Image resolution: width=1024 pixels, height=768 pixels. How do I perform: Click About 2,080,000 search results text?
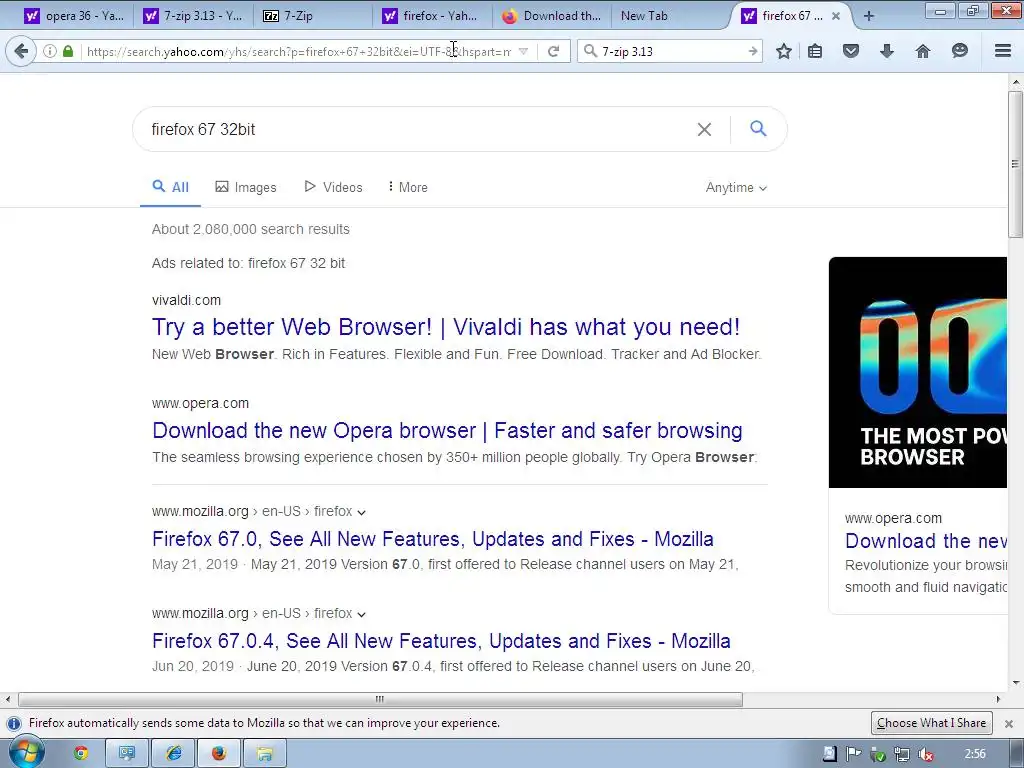coord(251,229)
